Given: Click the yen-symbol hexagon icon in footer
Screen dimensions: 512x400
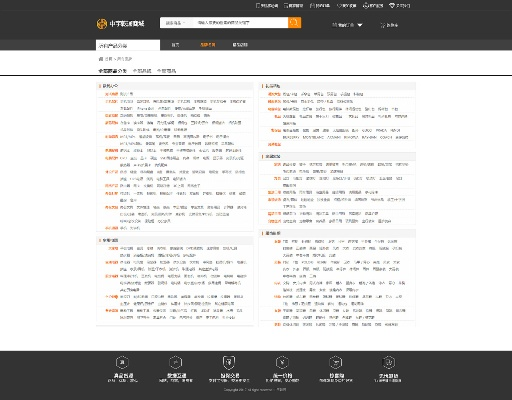Looking at the screenshot, I should [x=282, y=362].
